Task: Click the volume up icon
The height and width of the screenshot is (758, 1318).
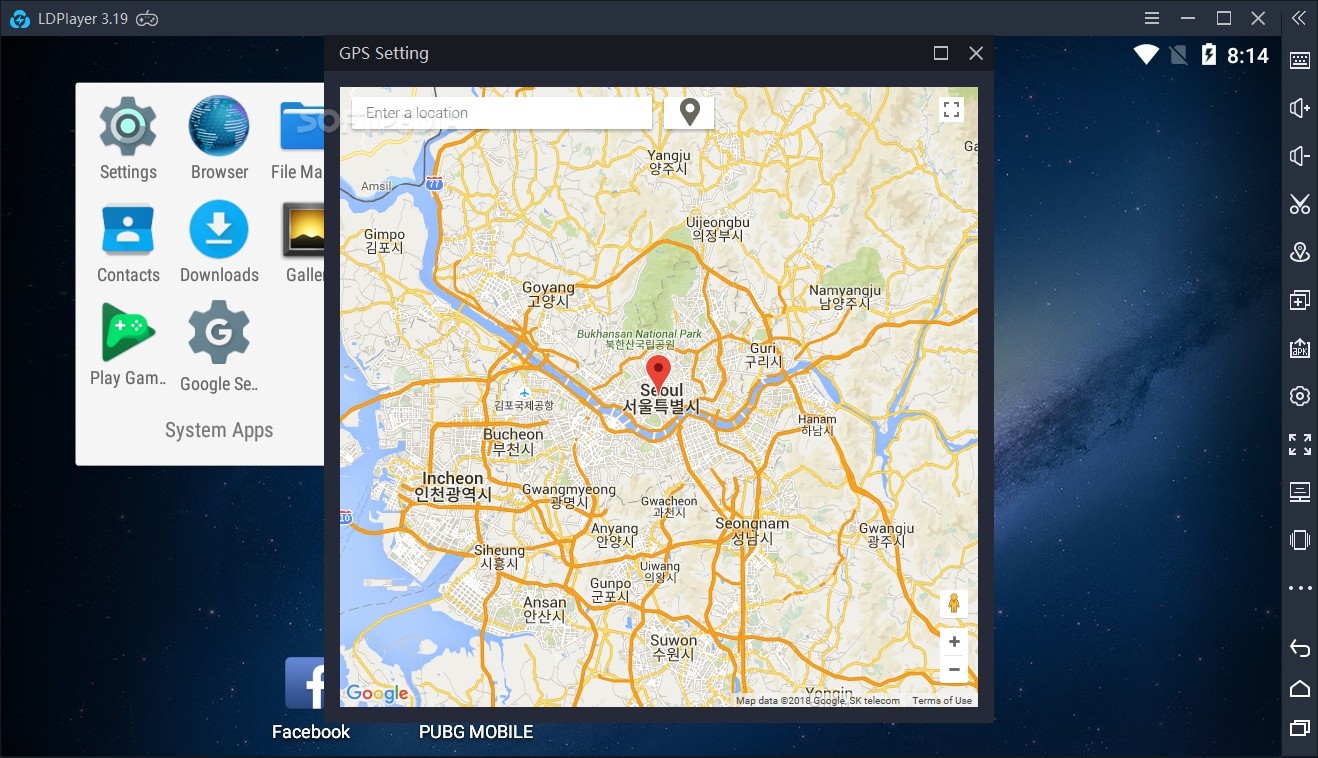Action: [1299, 108]
